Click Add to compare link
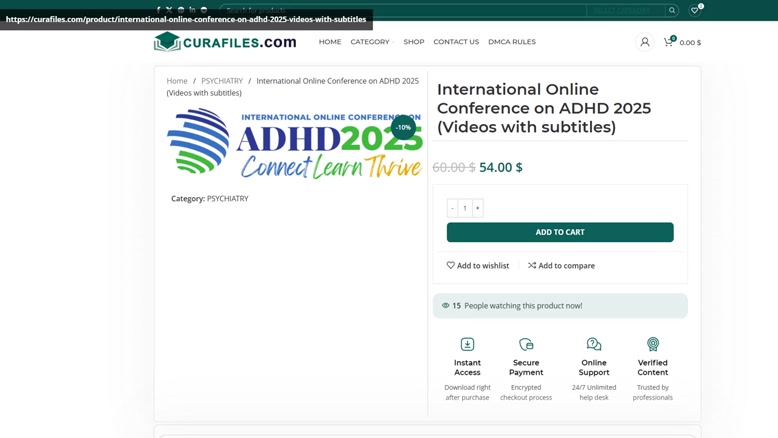 click(561, 265)
